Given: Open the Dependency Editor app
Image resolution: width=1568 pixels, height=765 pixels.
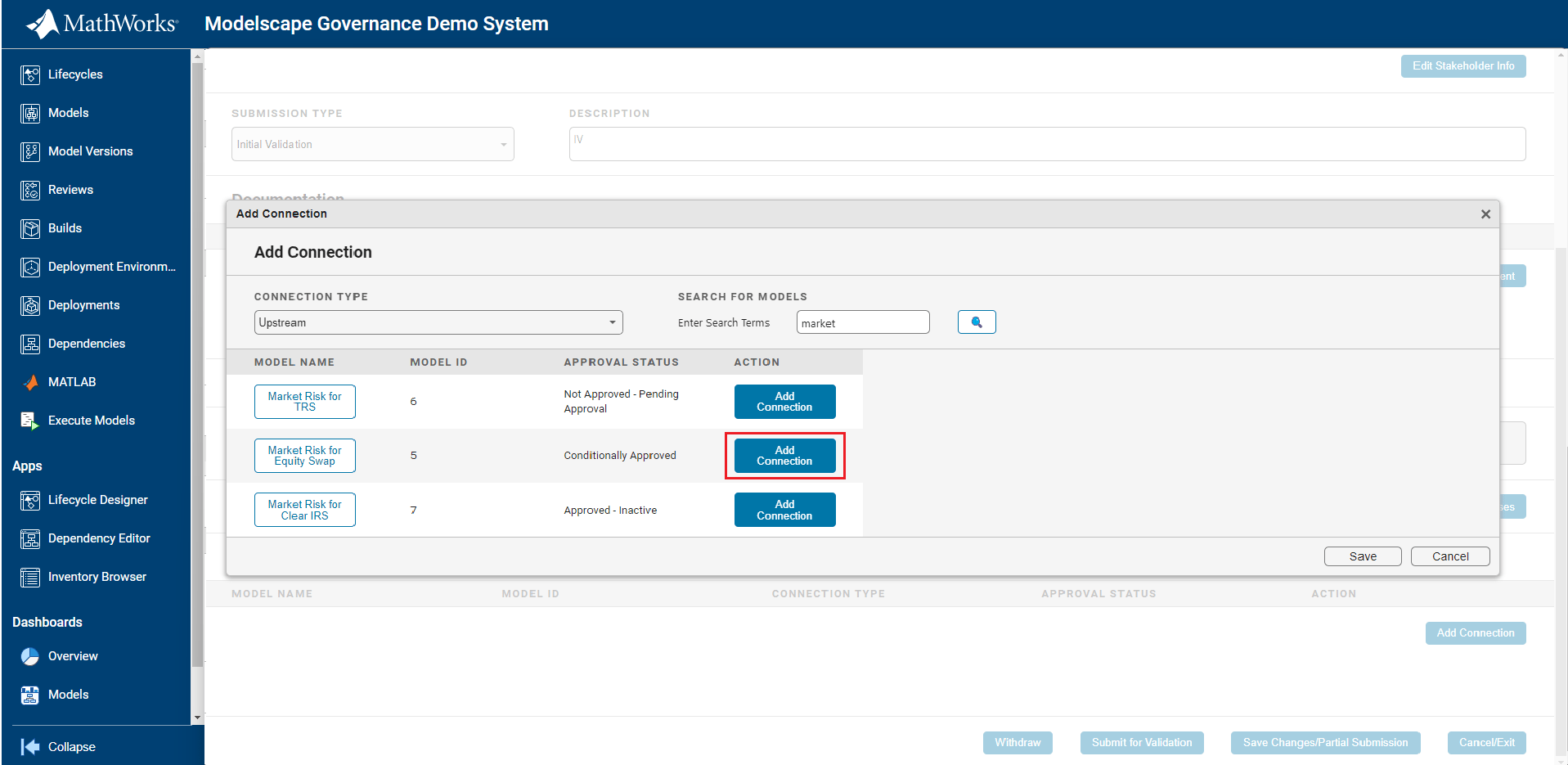Looking at the screenshot, I should (99, 538).
